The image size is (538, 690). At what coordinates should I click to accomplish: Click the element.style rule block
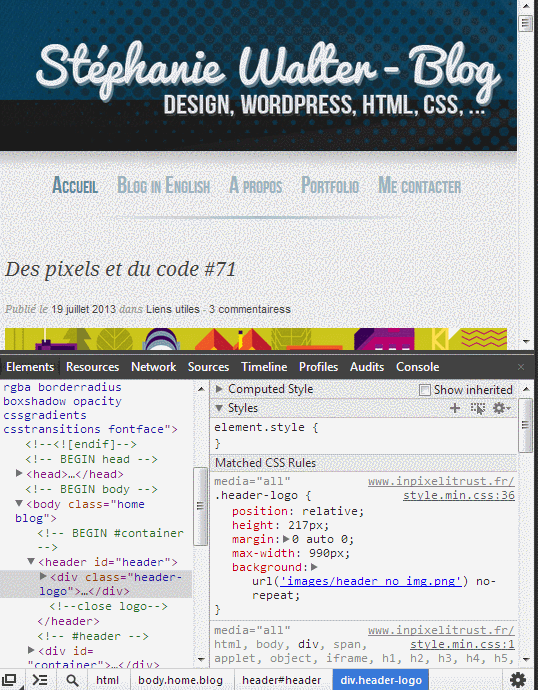[x=363, y=435]
